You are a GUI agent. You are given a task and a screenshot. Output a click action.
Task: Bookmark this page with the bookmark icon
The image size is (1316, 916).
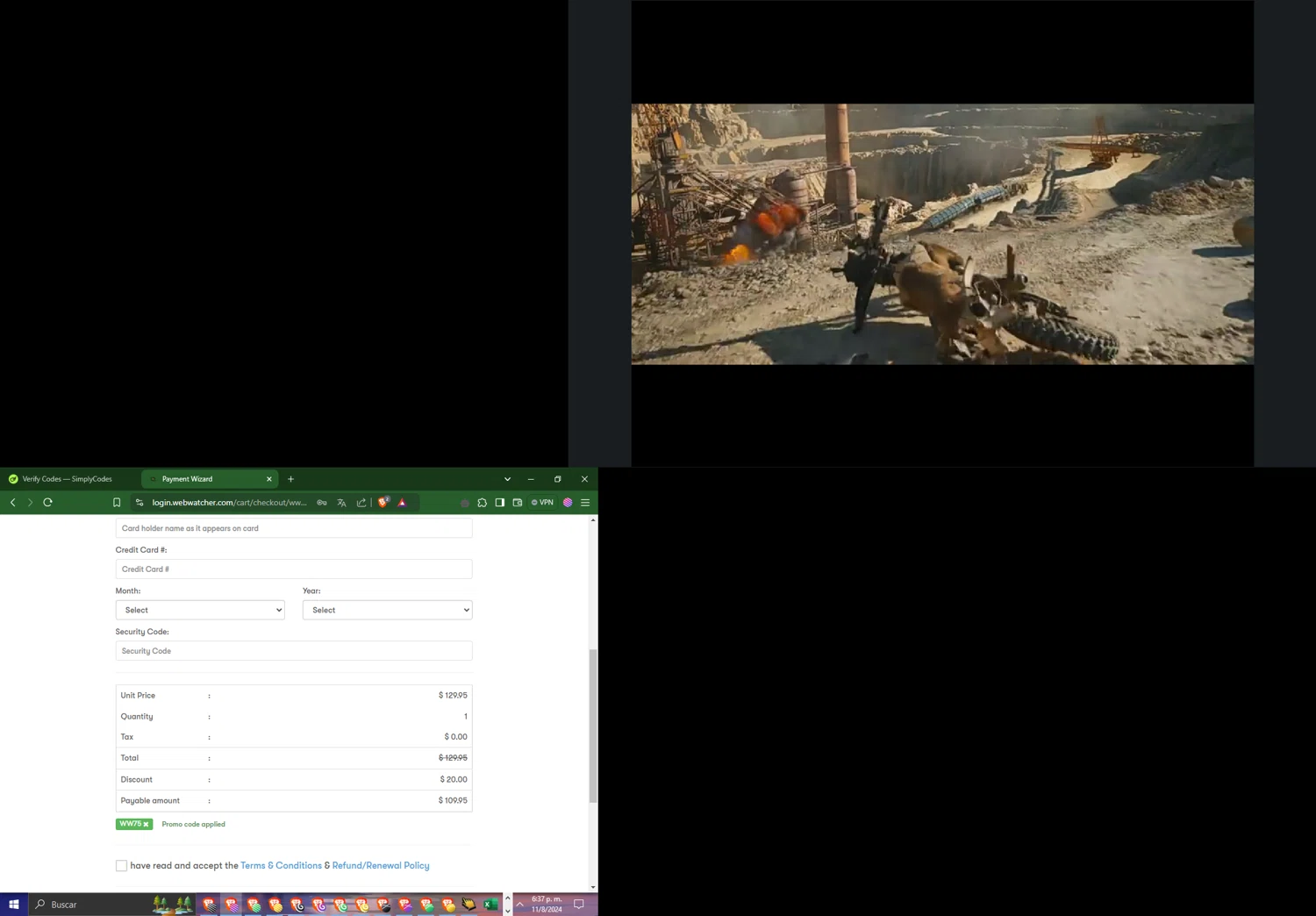click(117, 503)
